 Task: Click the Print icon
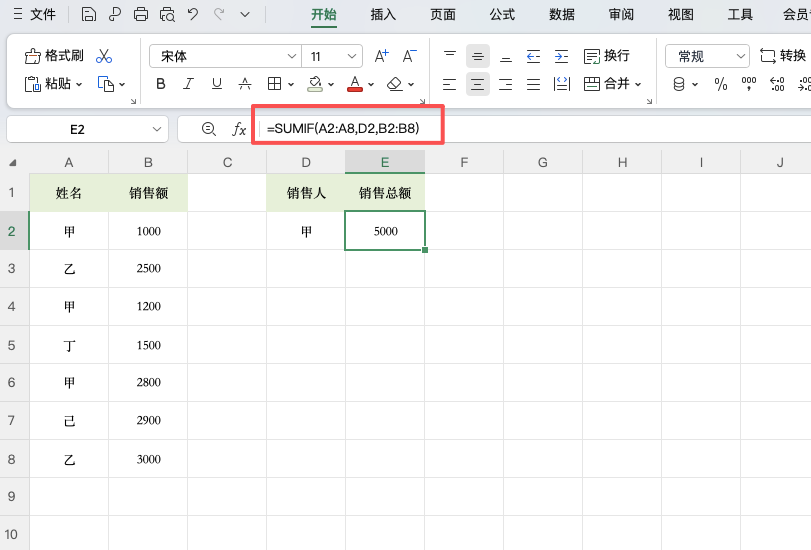[x=141, y=14]
